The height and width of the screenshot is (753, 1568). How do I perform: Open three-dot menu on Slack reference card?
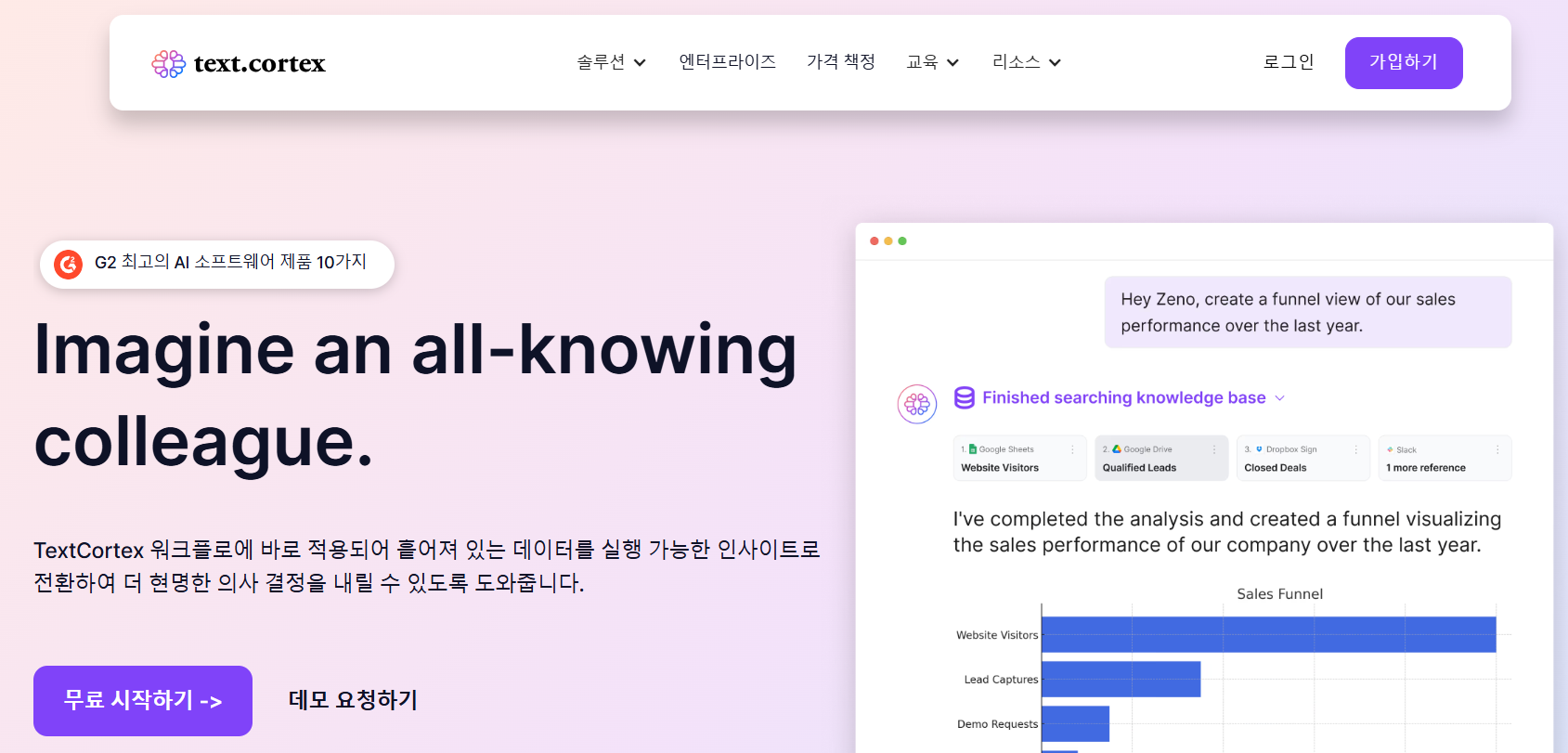pos(1497,449)
